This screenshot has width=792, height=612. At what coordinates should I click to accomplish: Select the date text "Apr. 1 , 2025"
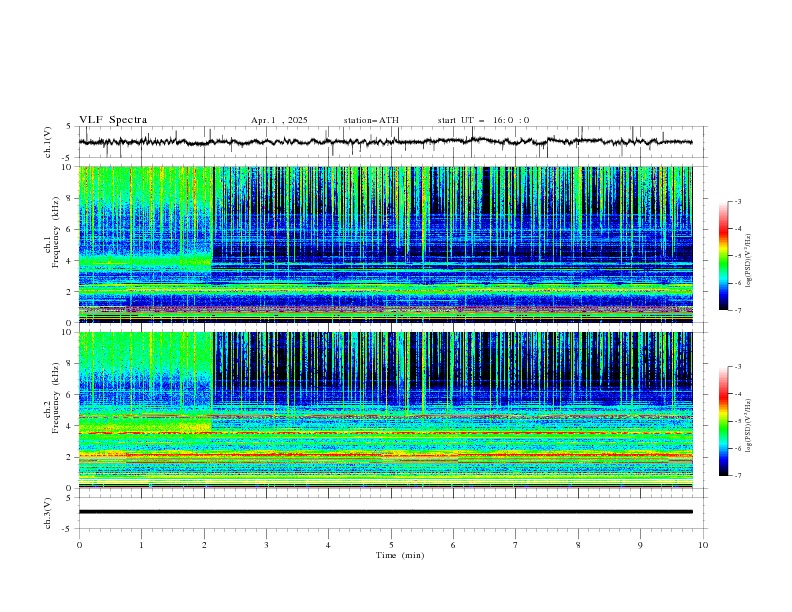point(279,120)
